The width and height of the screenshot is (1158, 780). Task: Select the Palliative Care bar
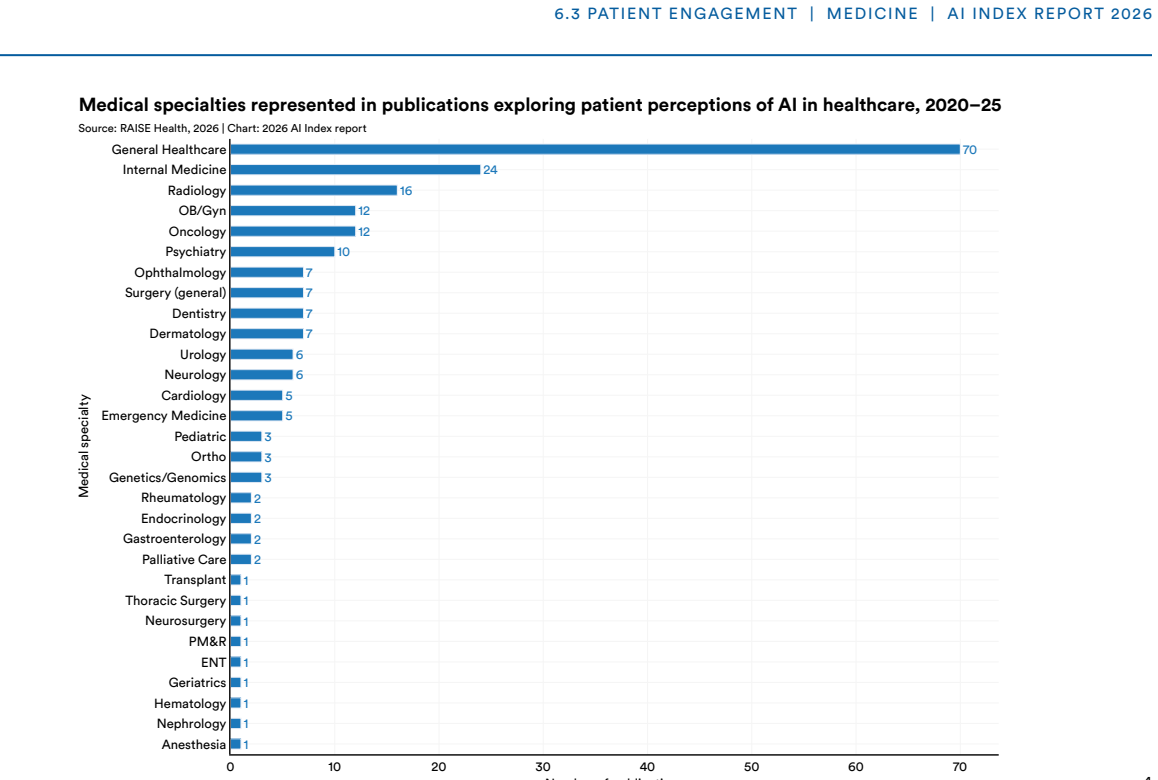241,560
